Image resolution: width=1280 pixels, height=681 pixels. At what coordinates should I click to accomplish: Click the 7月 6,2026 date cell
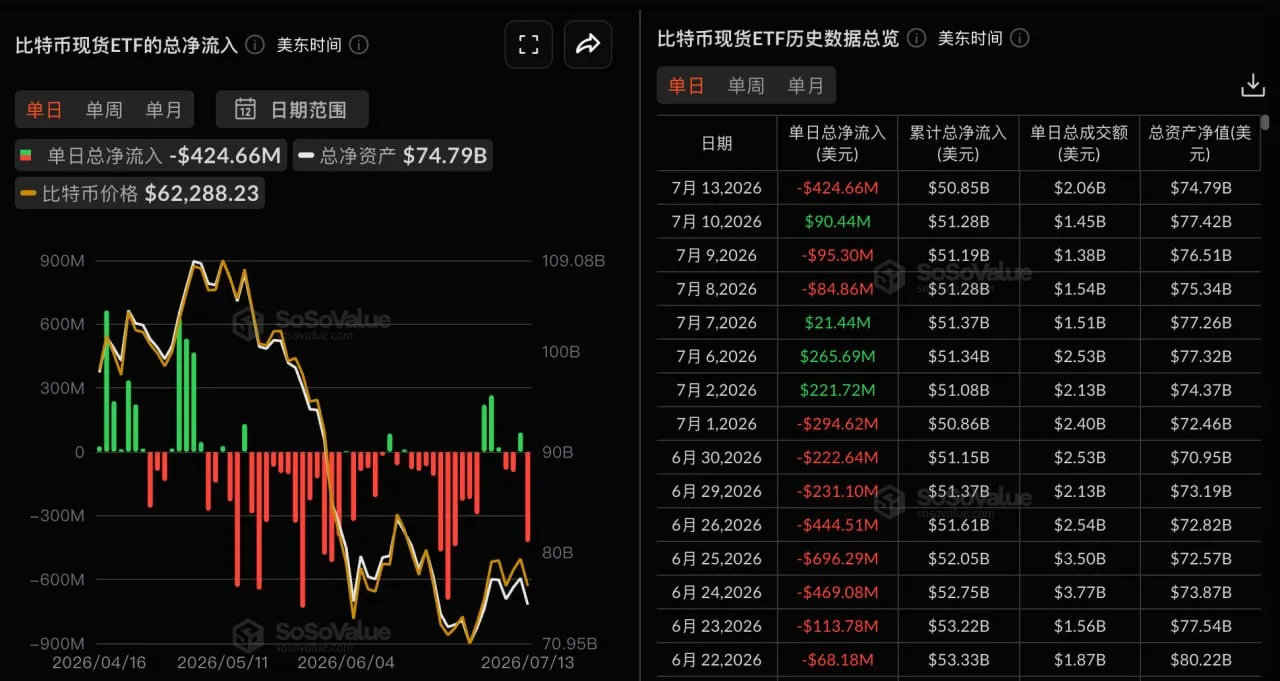coord(717,356)
